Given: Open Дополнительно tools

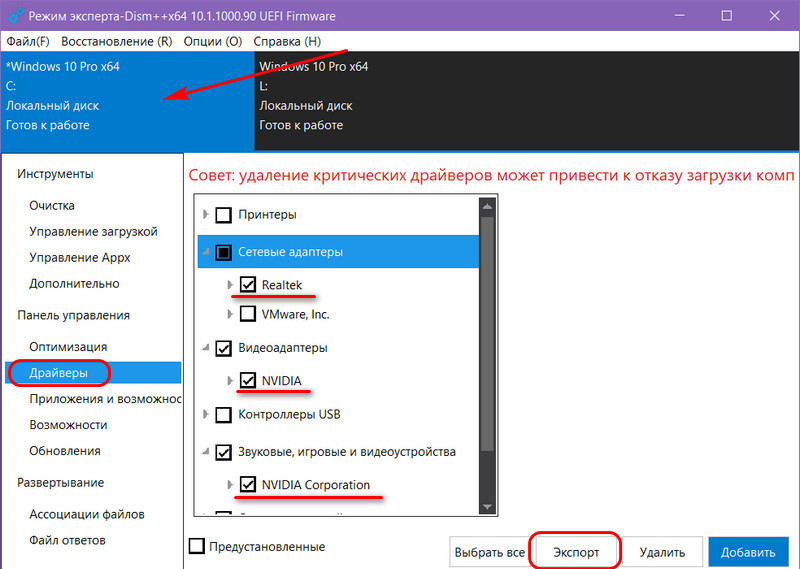Looking at the screenshot, I should tap(74, 284).
